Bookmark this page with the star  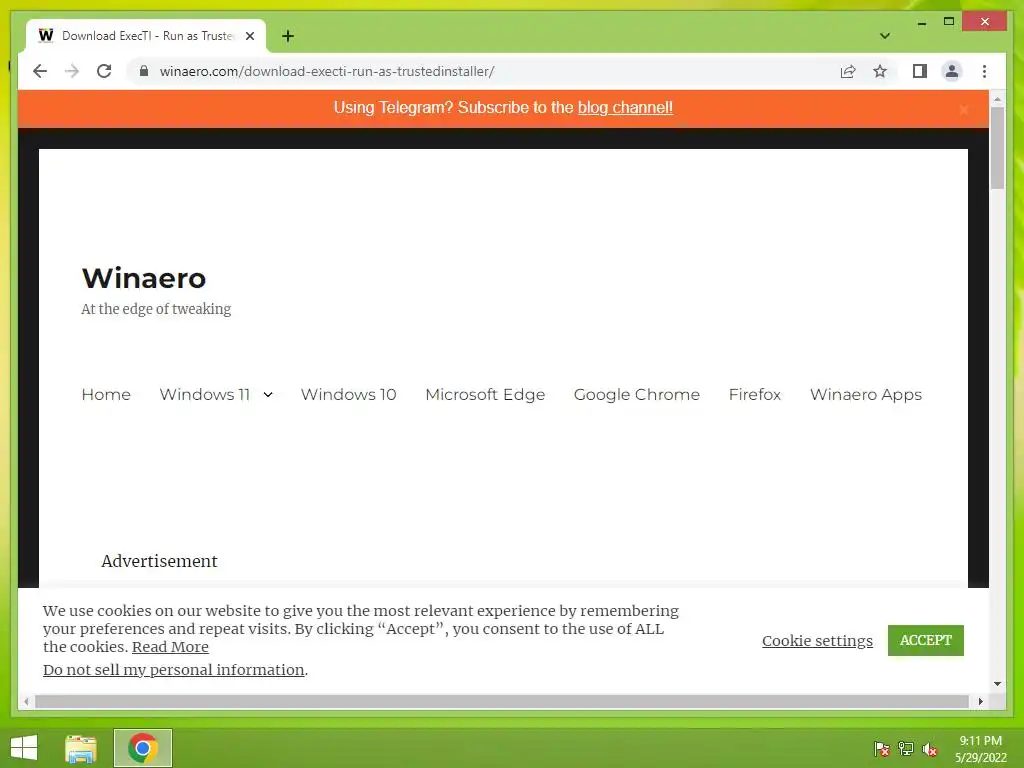pyautogui.click(x=880, y=71)
